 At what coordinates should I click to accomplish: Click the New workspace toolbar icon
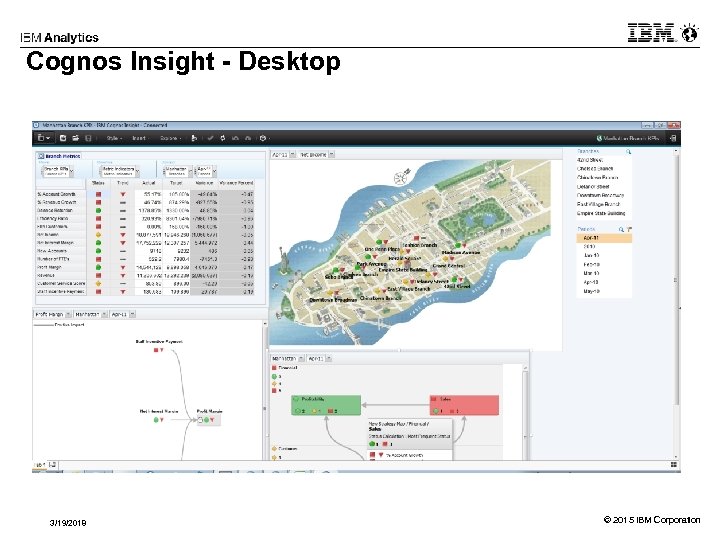click(x=63, y=138)
